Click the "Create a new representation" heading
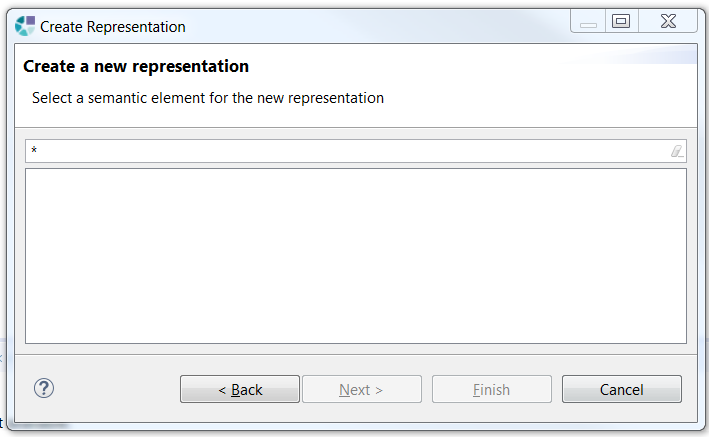 (136, 67)
